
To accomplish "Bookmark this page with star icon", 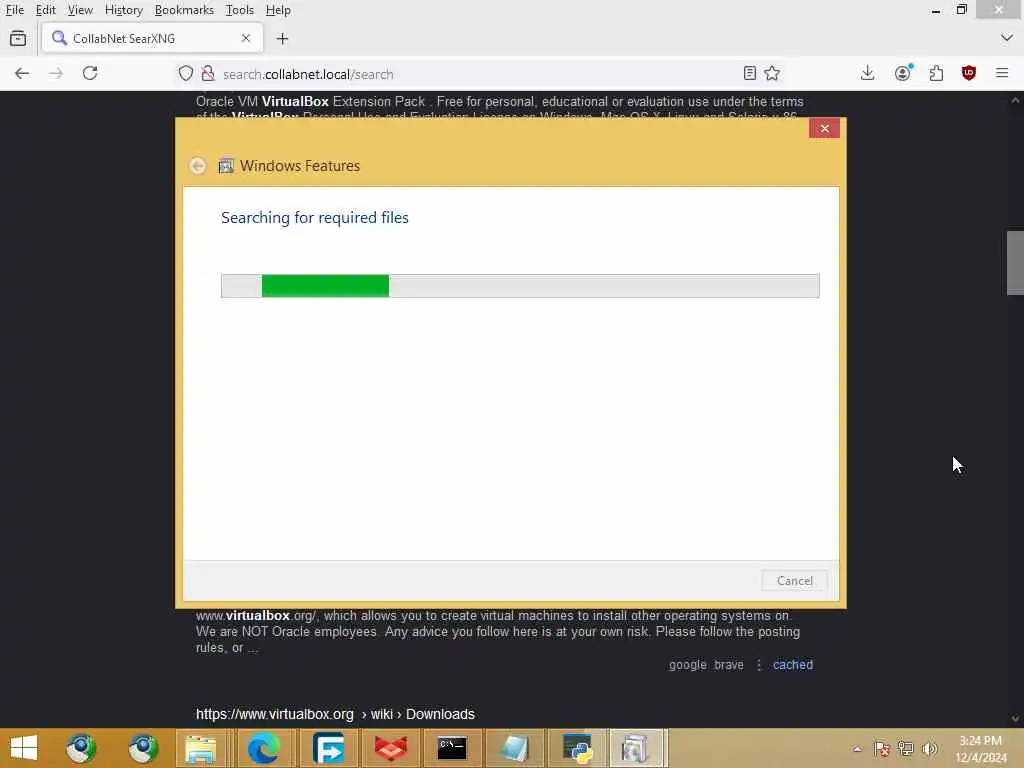I will pyautogui.click(x=772, y=73).
